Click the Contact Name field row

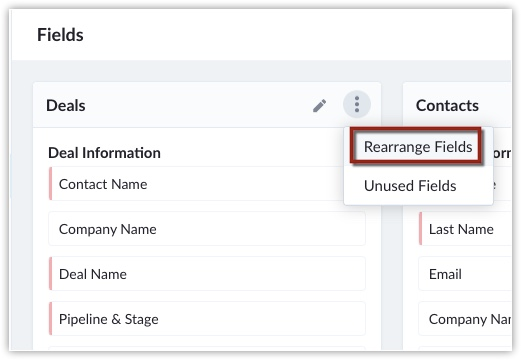click(x=196, y=184)
